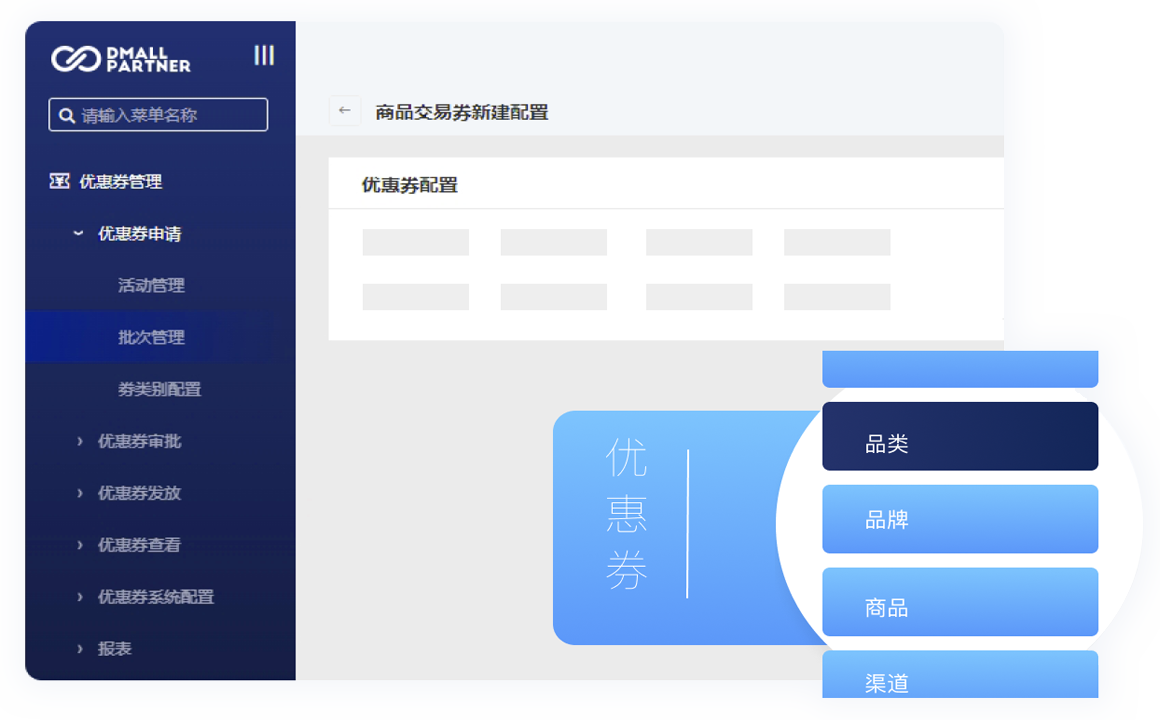1160x720 pixels.
Task: Expand the 优惠券发放 menu chevron
Action: coord(80,493)
